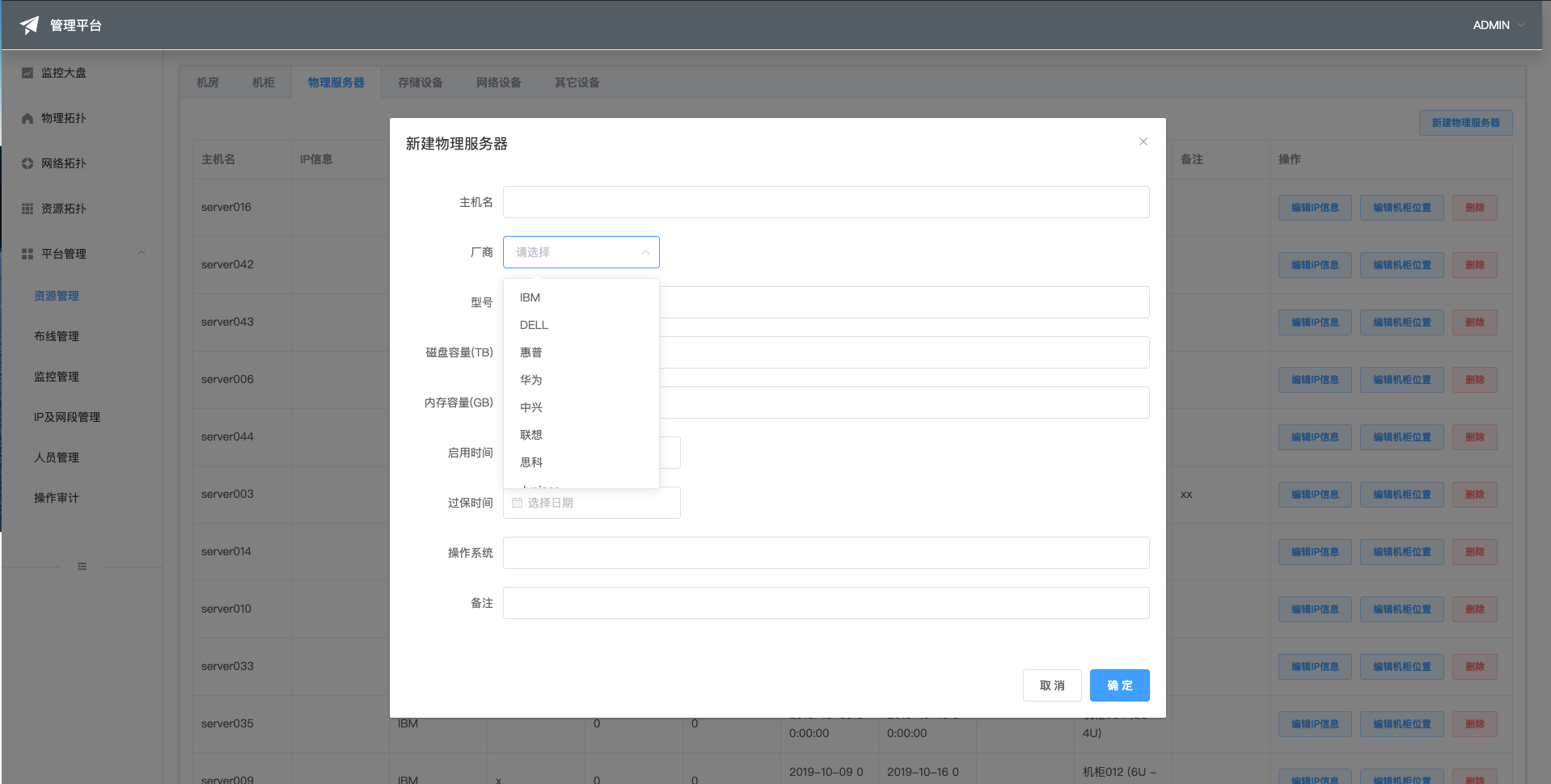1551x784 pixels.
Task: Focus the 操作系统 input field
Action: pos(826,553)
